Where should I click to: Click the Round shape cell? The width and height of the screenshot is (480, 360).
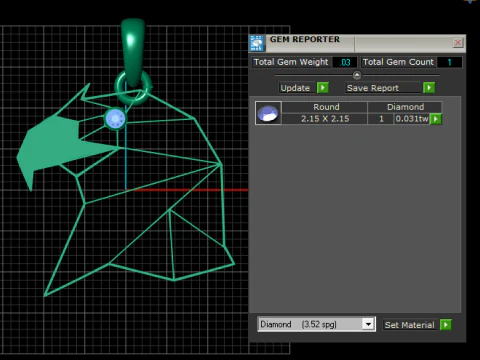tap(325, 107)
